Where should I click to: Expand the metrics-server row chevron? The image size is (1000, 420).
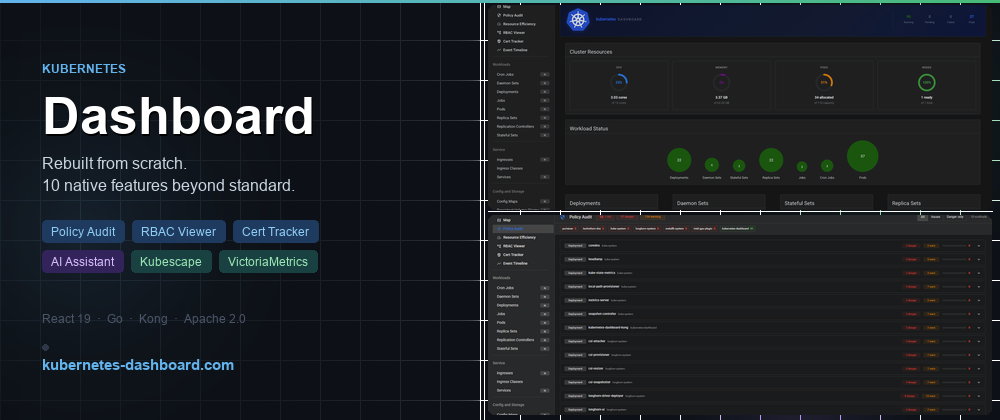tap(978, 300)
